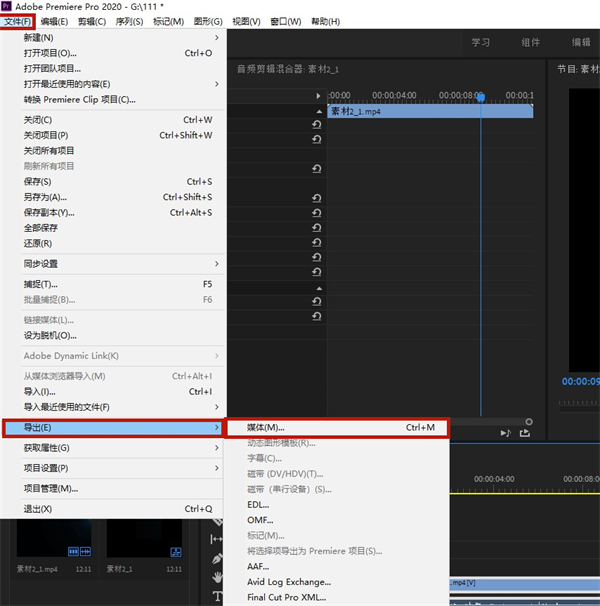Choose EDL... in export submenu
The height and width of the screenshot is (606, 600).
(337, 505)
